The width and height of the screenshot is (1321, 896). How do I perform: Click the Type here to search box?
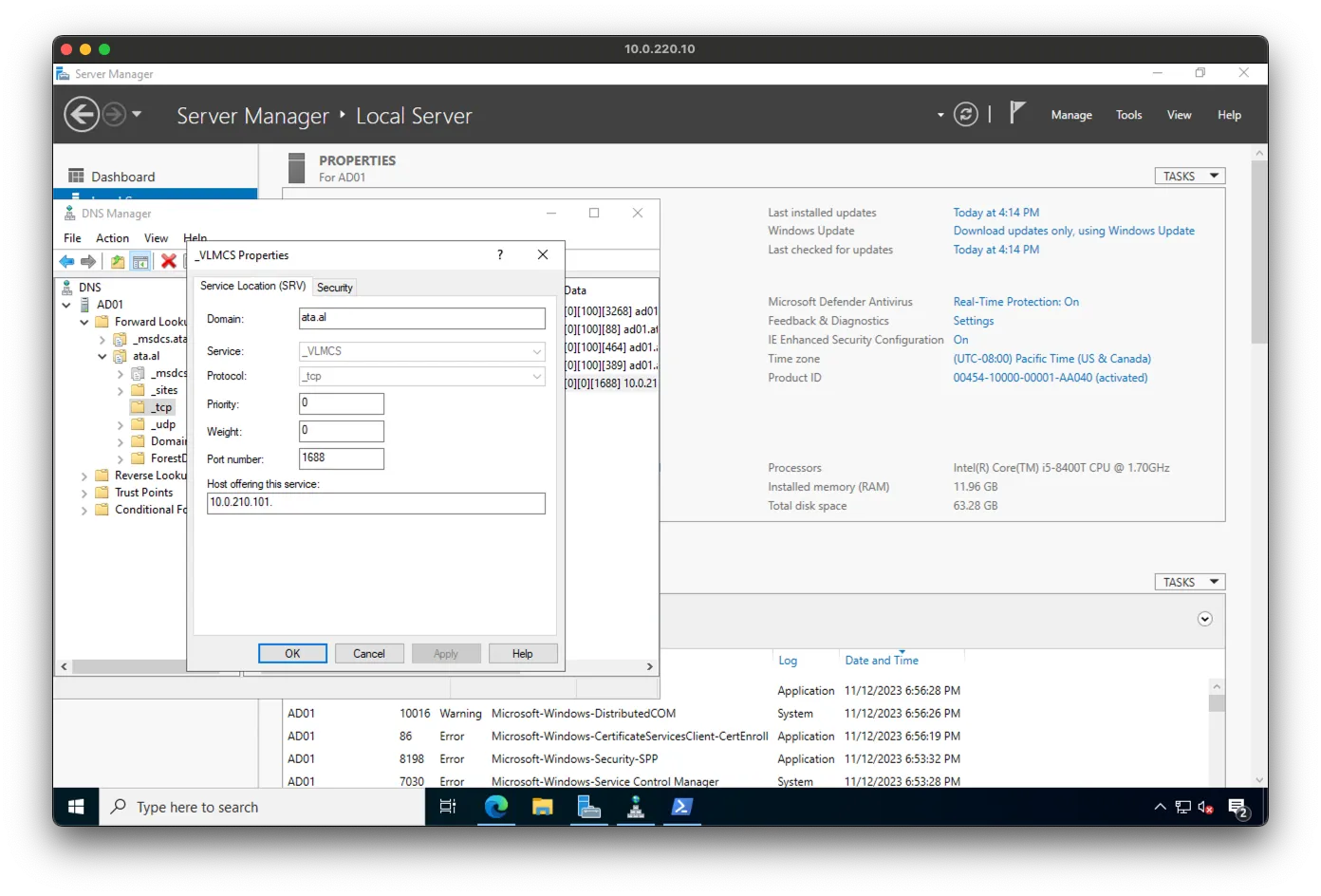262,807
